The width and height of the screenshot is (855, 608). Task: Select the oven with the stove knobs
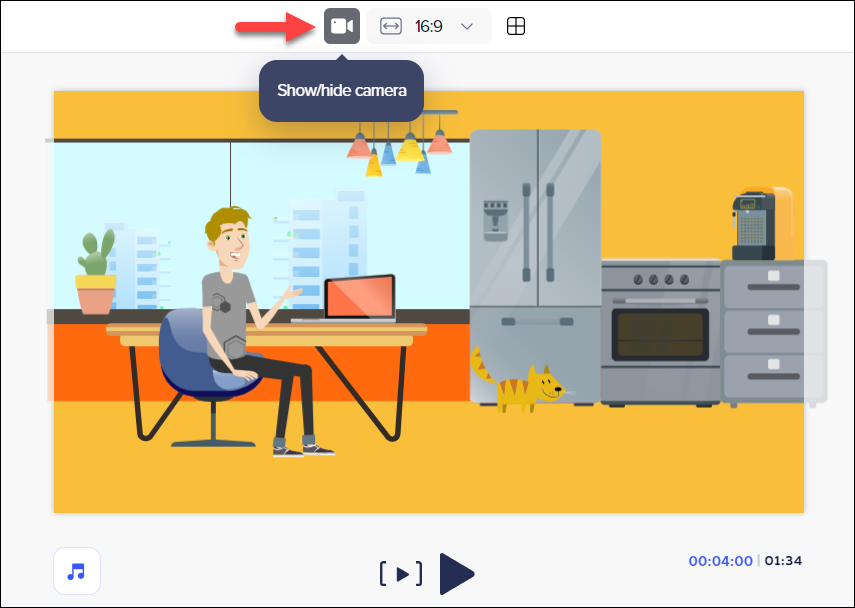660,330
